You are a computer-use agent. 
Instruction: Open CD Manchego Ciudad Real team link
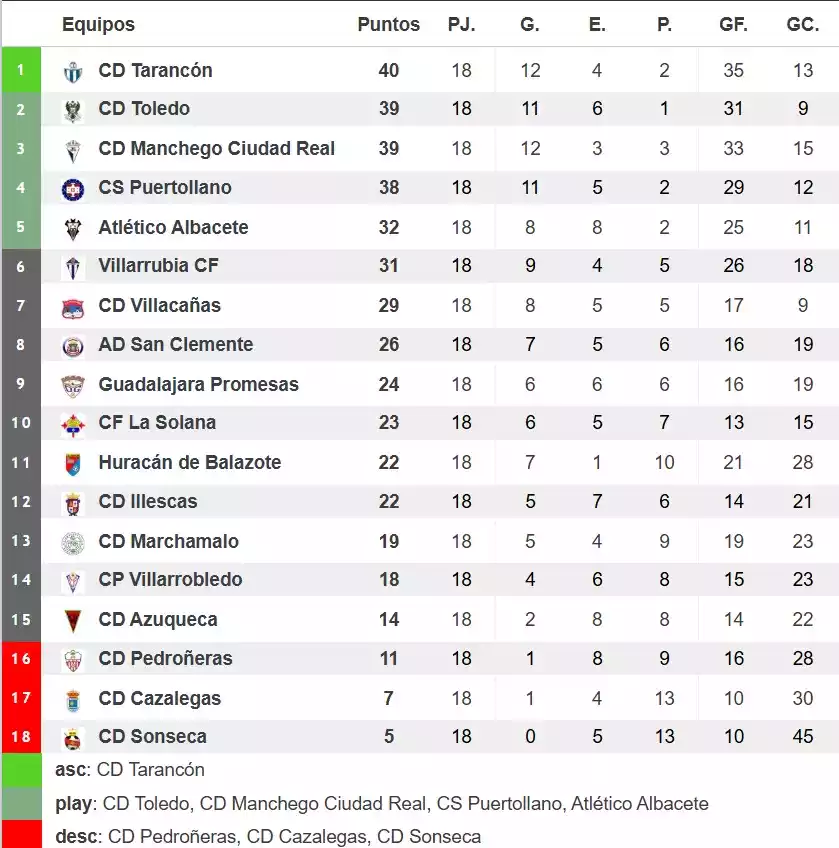216,149
